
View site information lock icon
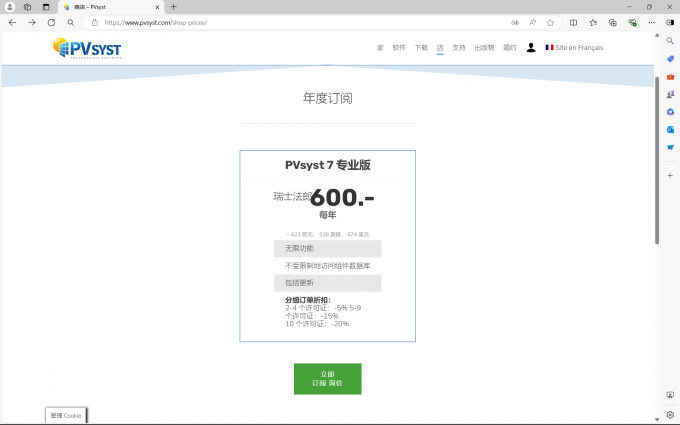click(95, 23)
